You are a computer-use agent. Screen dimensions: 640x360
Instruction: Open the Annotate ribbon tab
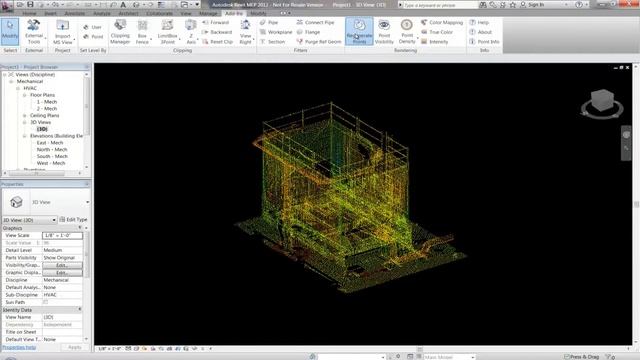(x=75, y=13)
